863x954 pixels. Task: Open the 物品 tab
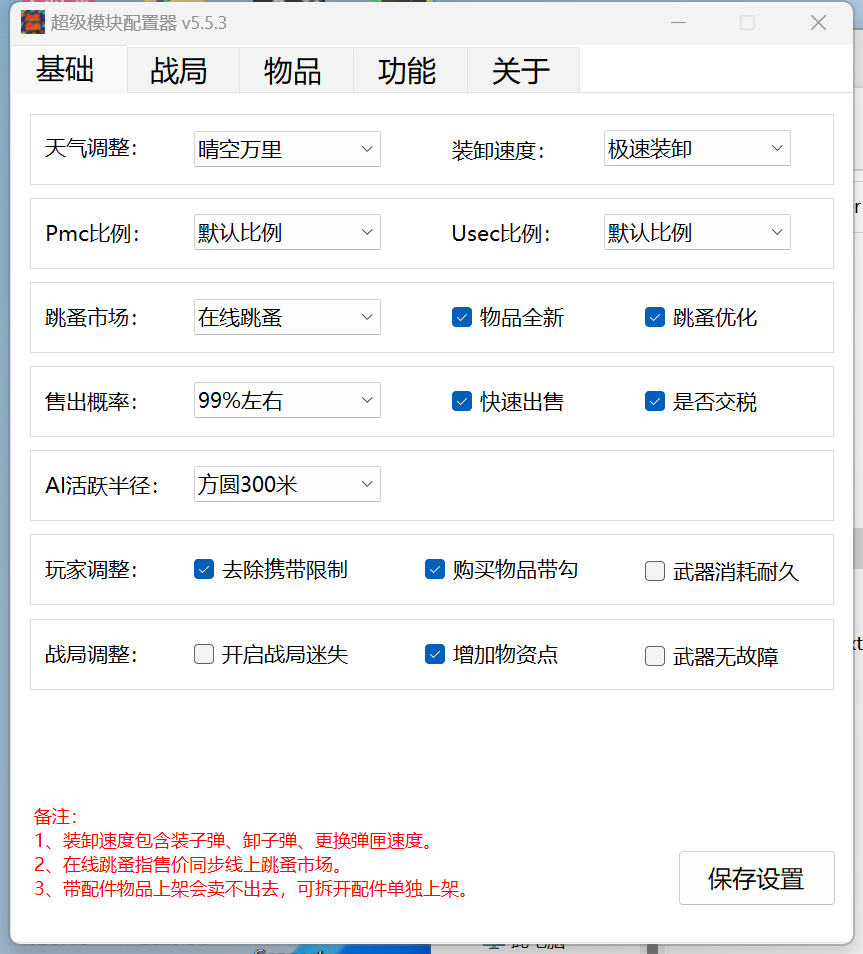pyautogui.click(x=293, y=71)
